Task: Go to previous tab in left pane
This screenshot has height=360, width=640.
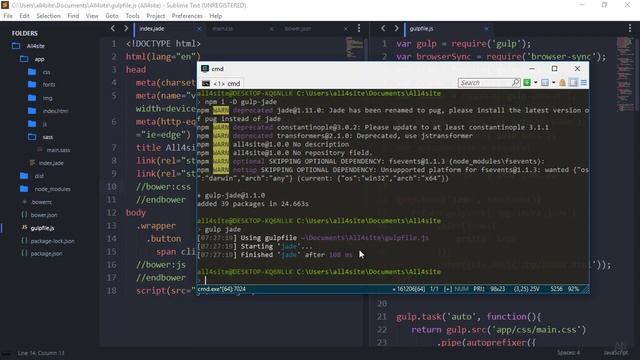Action: click(113, 28)
